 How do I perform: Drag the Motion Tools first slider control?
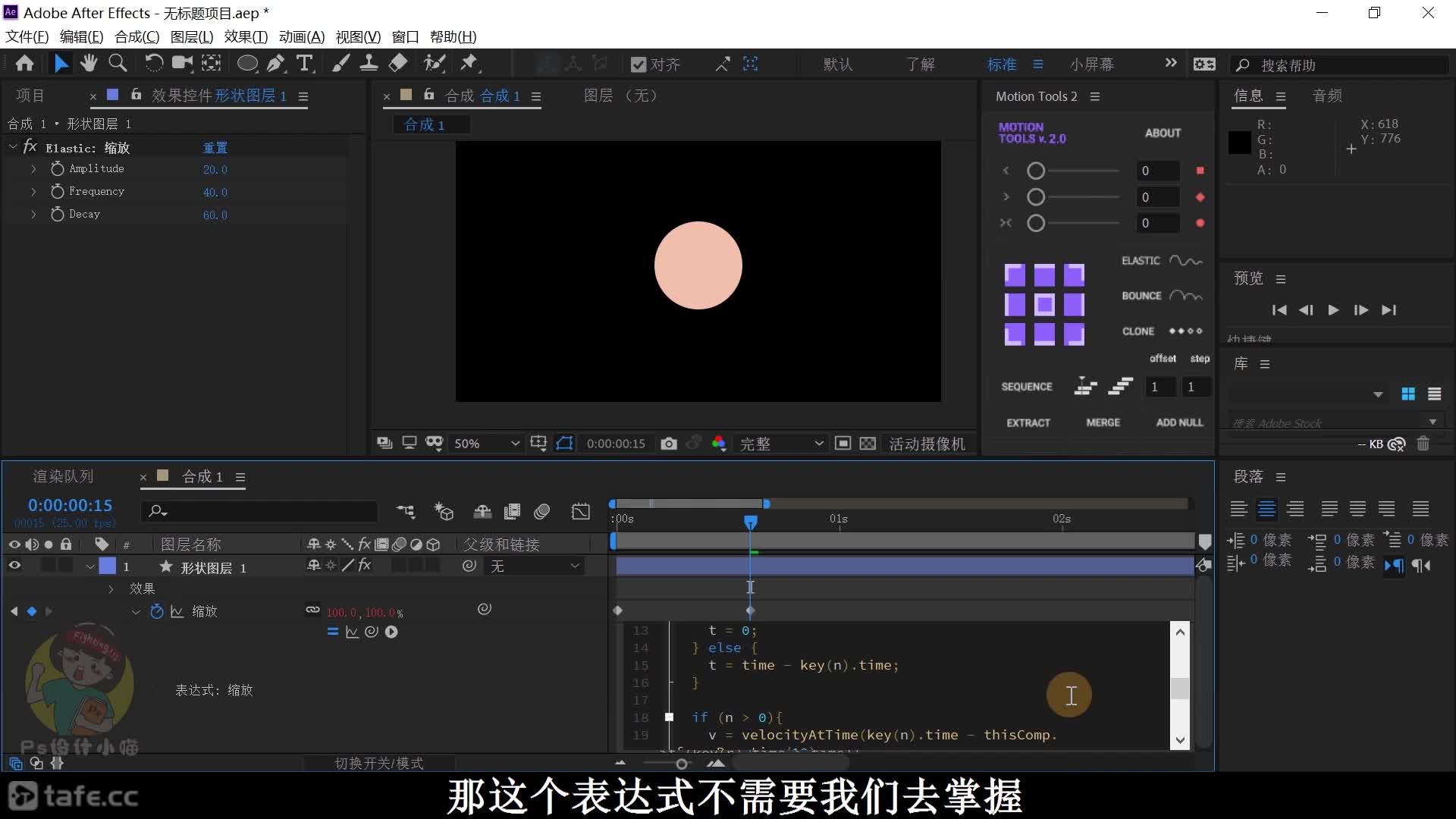[x=1037, y=170]
